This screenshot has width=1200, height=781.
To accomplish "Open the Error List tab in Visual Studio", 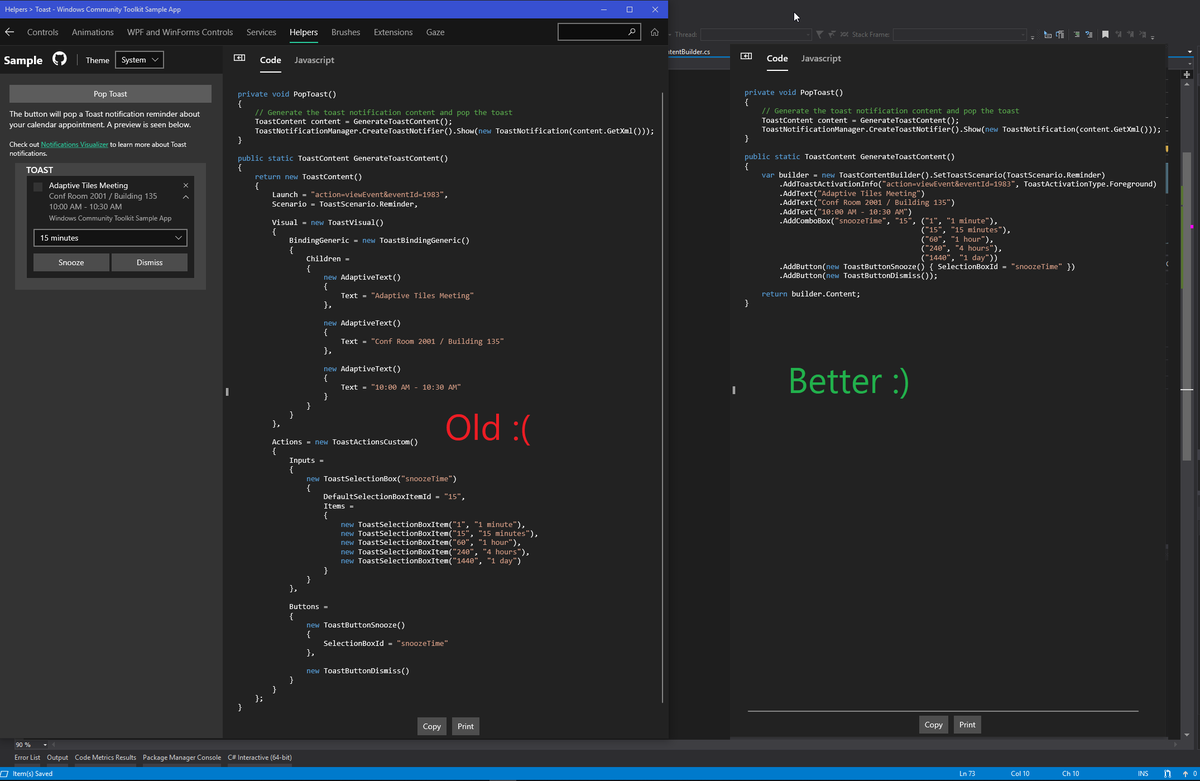I will click(27, 758).
